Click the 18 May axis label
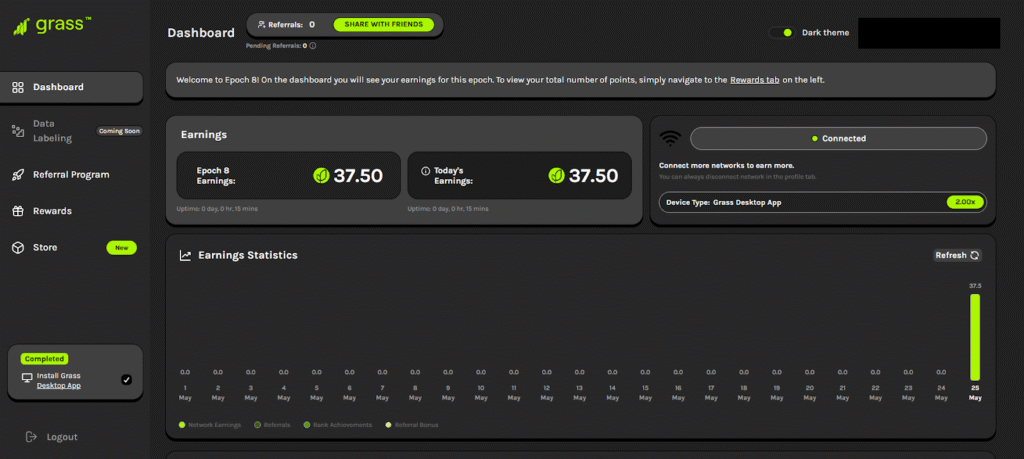 (x=744, y=394)
